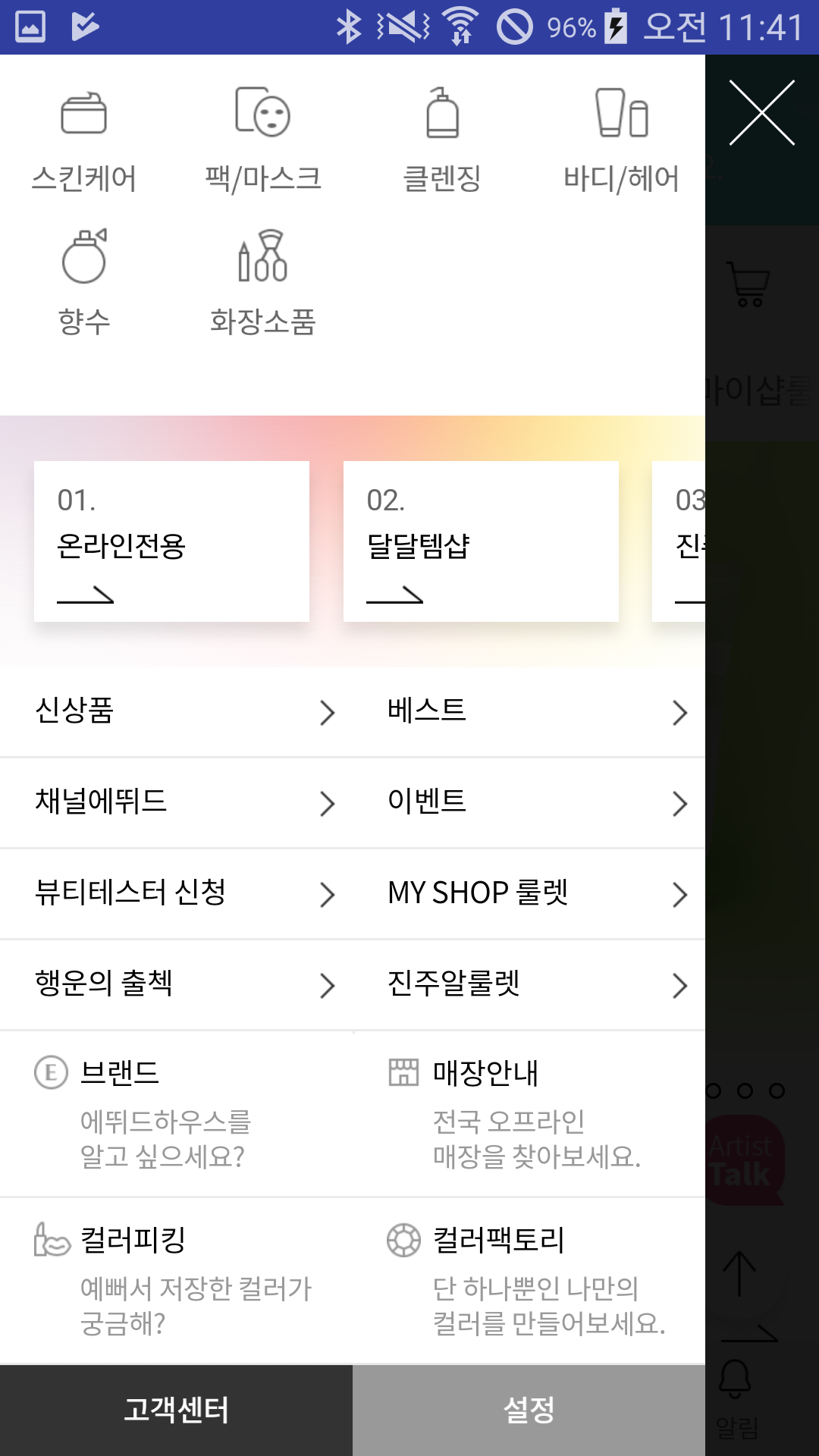Tap the 화장소품 makeup tools icon
Screen dimensions: 819x1456
[262, 256]
